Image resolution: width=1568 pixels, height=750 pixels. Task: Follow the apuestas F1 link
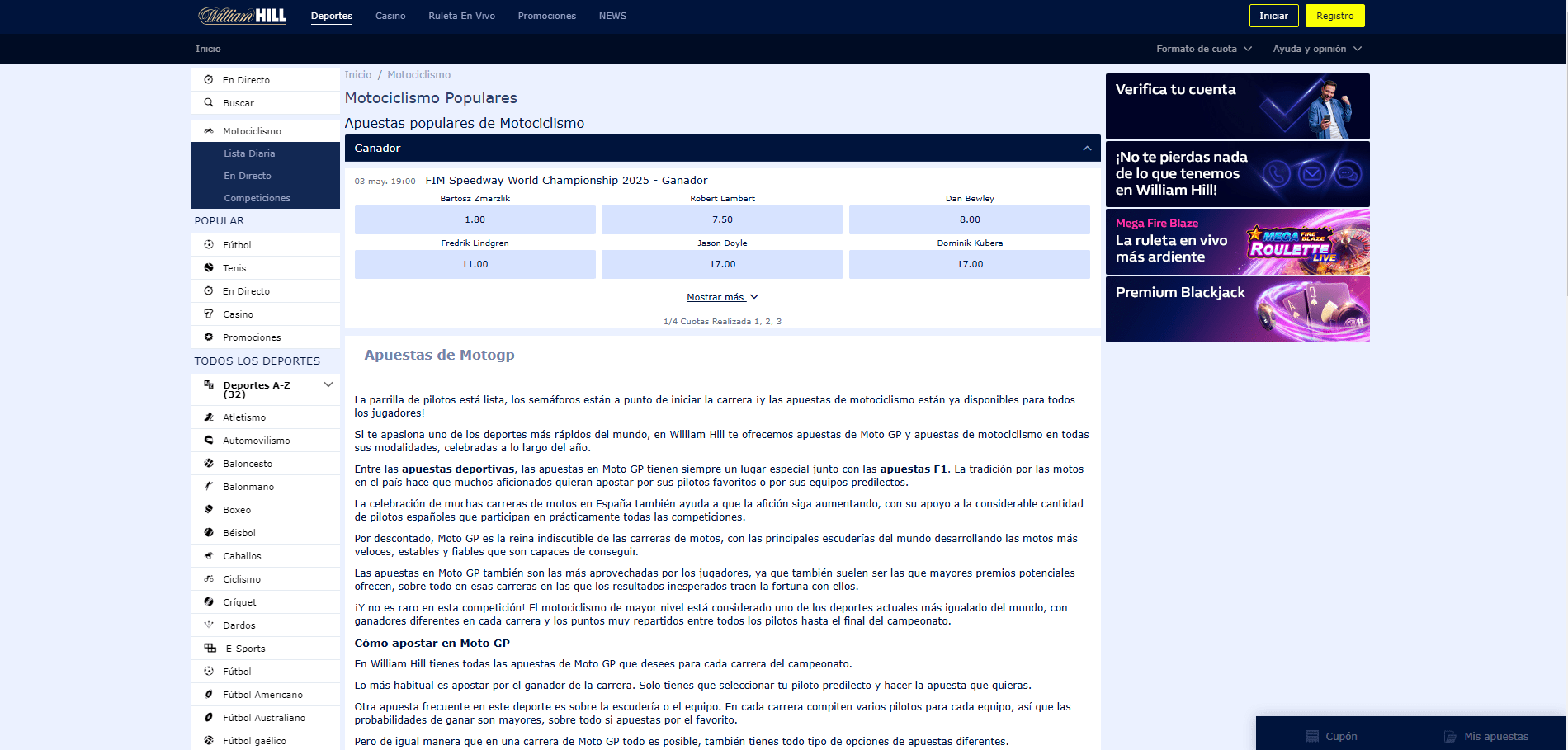914,469
